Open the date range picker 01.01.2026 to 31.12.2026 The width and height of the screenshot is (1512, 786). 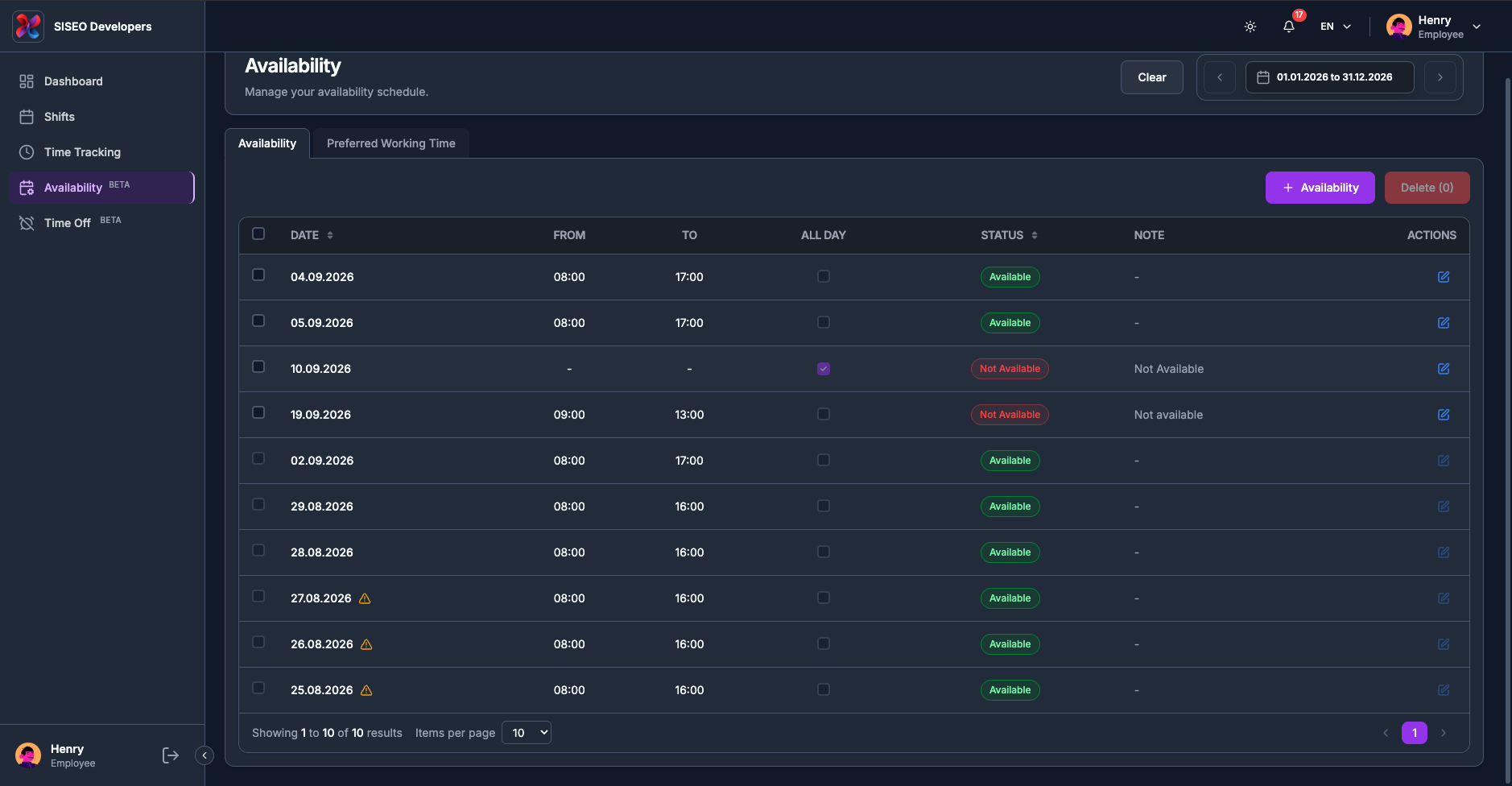click(x=1330, y=77)
